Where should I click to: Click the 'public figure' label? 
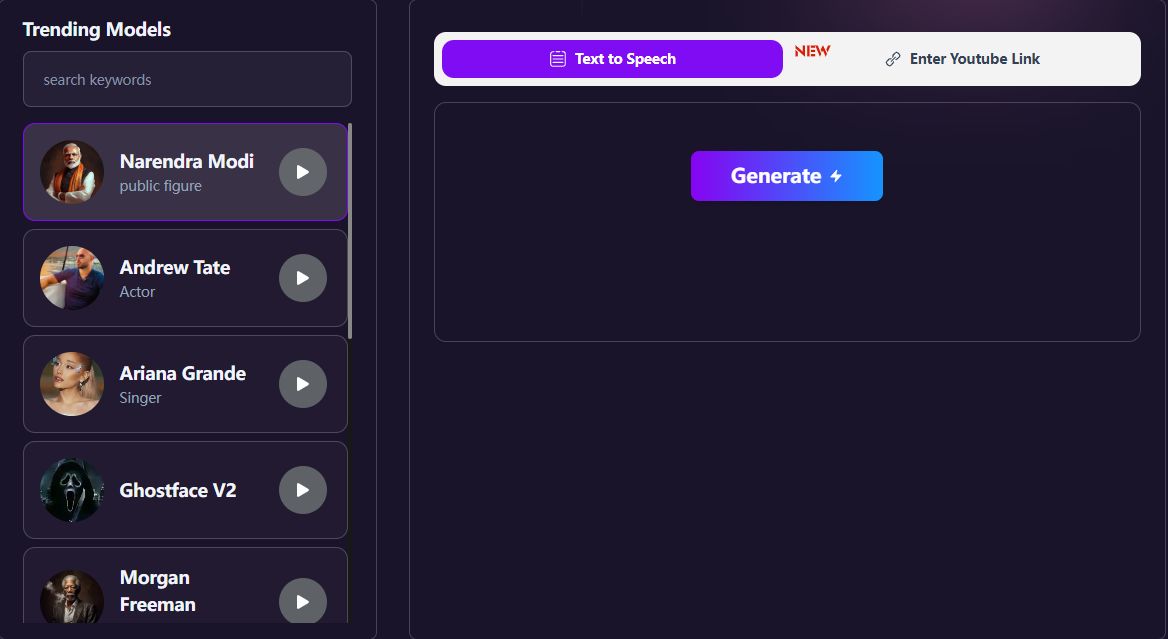[161, 186]
